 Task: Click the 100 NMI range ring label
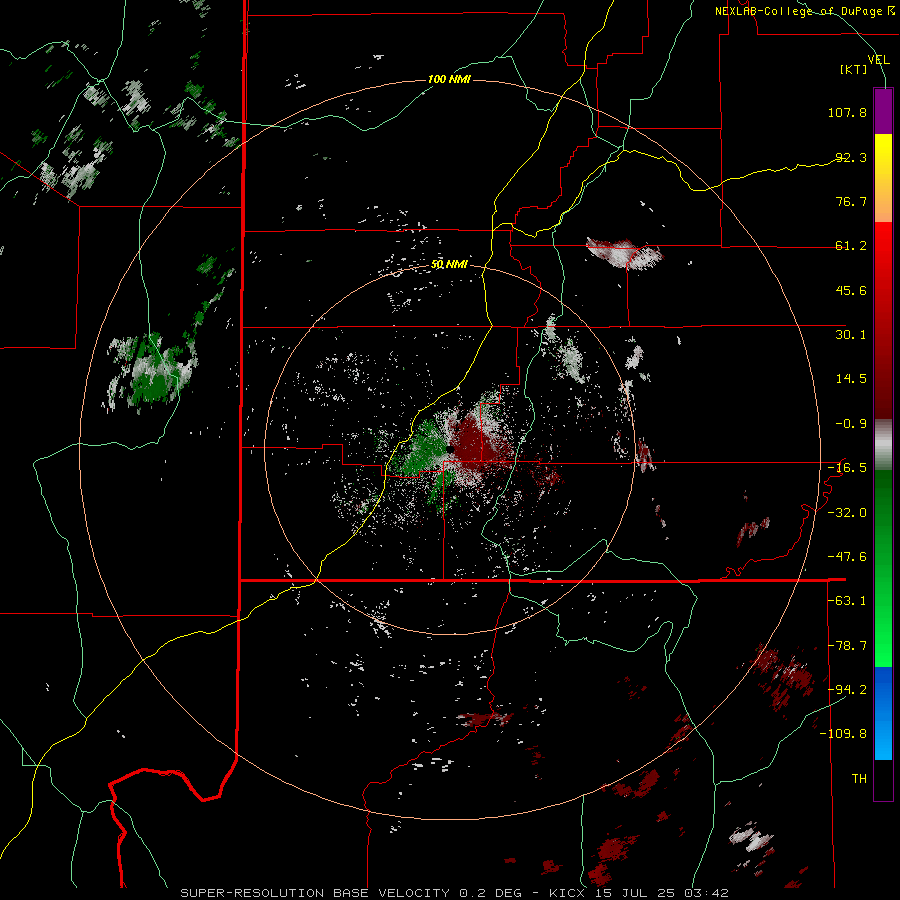click(449, 79)
